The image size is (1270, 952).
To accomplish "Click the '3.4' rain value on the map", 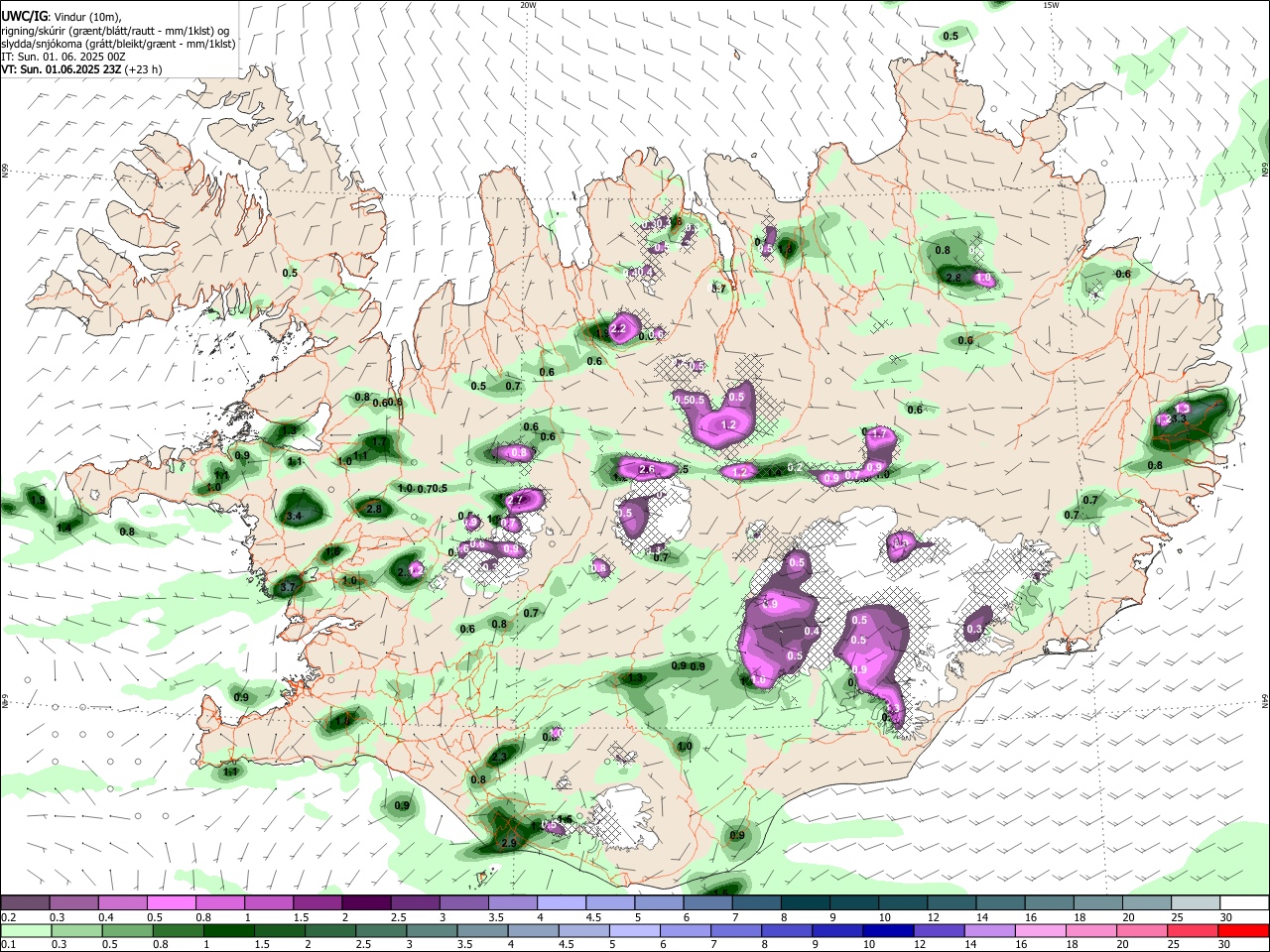I will point(294,517).
